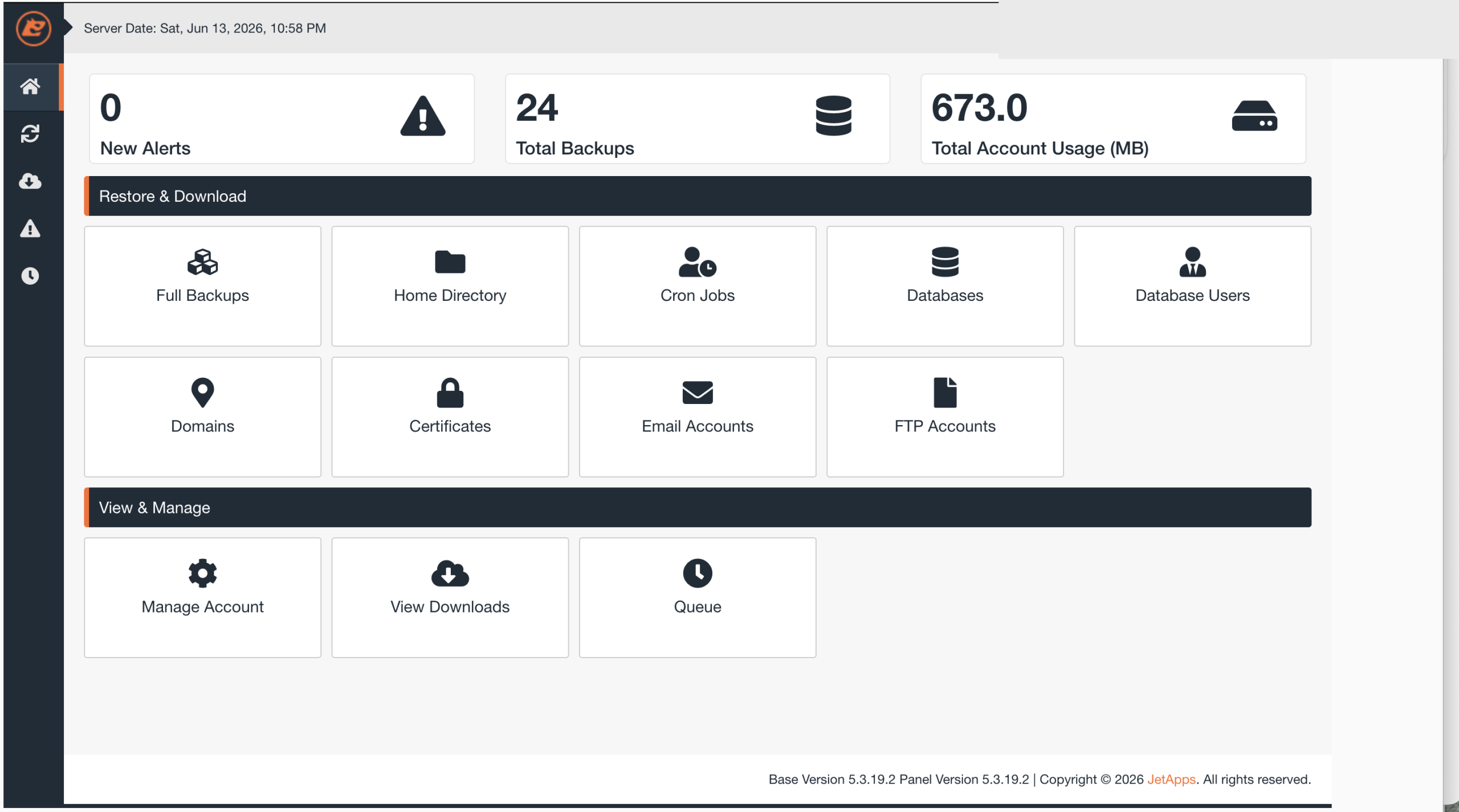Image resolution: width=1459 pixels, height=812 pixels.
Task: Click the Base Version 5.3.19.2 footer text
Action: [x=832, y=780]
